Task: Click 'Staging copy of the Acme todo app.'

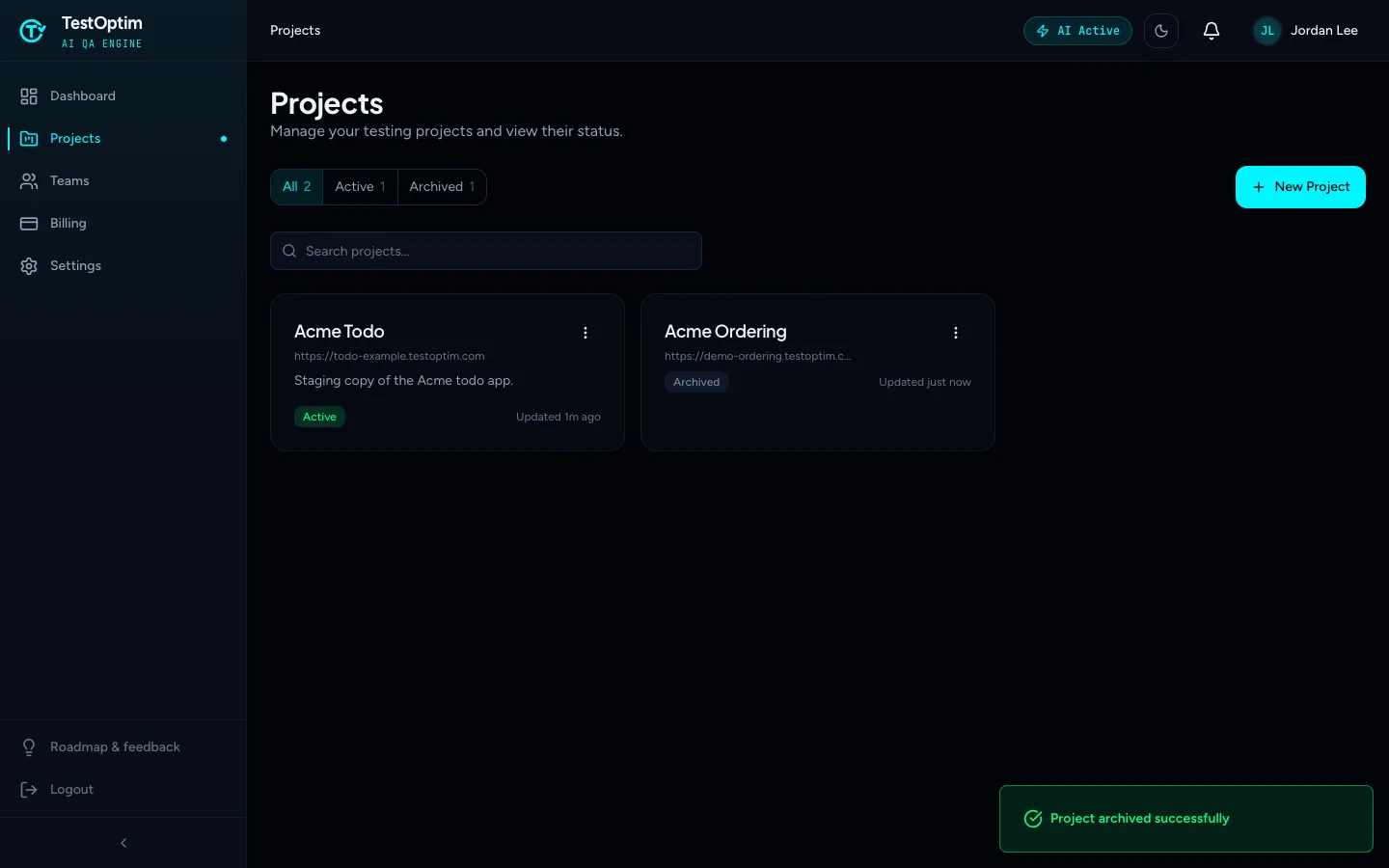Action: tap(403, 381)
